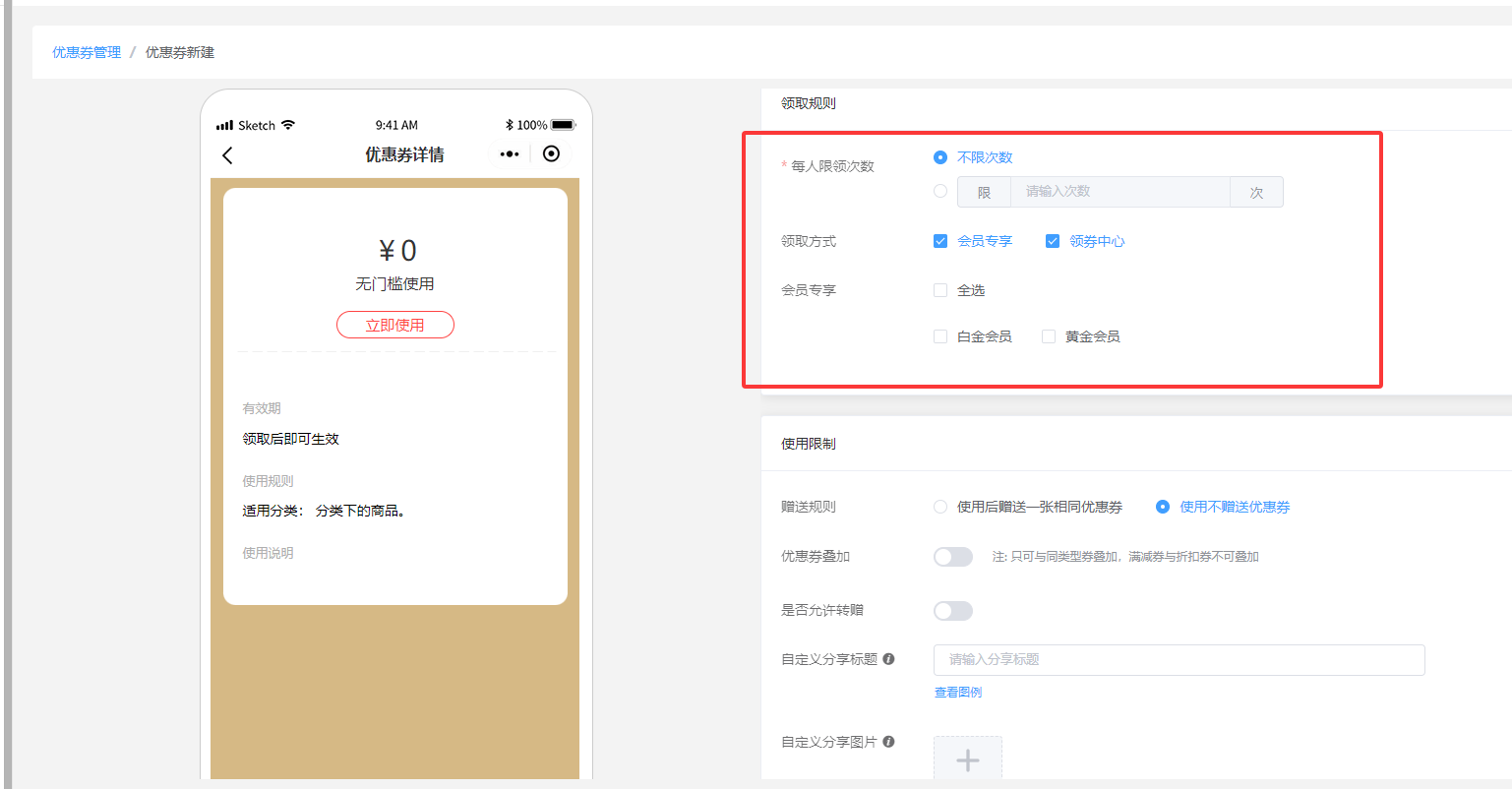Click the back arrow in phone preview
Image resolution: width=1512 pixels, height=789 pixels.
[227, 155]
